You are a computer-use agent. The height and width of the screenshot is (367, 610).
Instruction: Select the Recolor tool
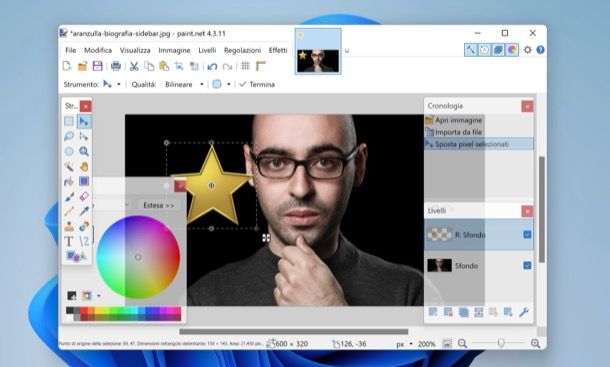[x=84, y=227]
